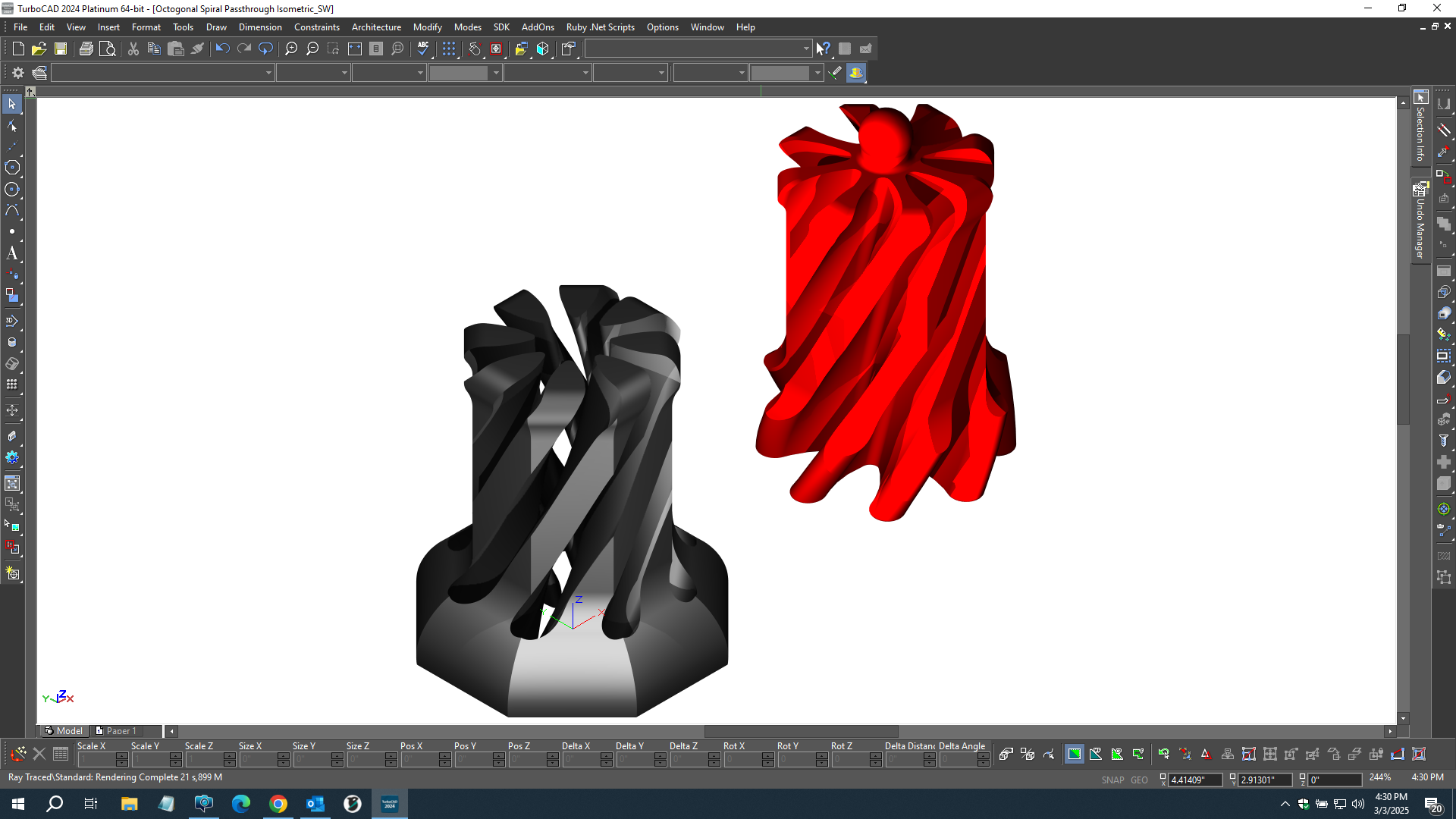The width and height of the screenshot is (1456, 819).
Task: Open Google Chrome from taskbar
Action: coord(278,804)
